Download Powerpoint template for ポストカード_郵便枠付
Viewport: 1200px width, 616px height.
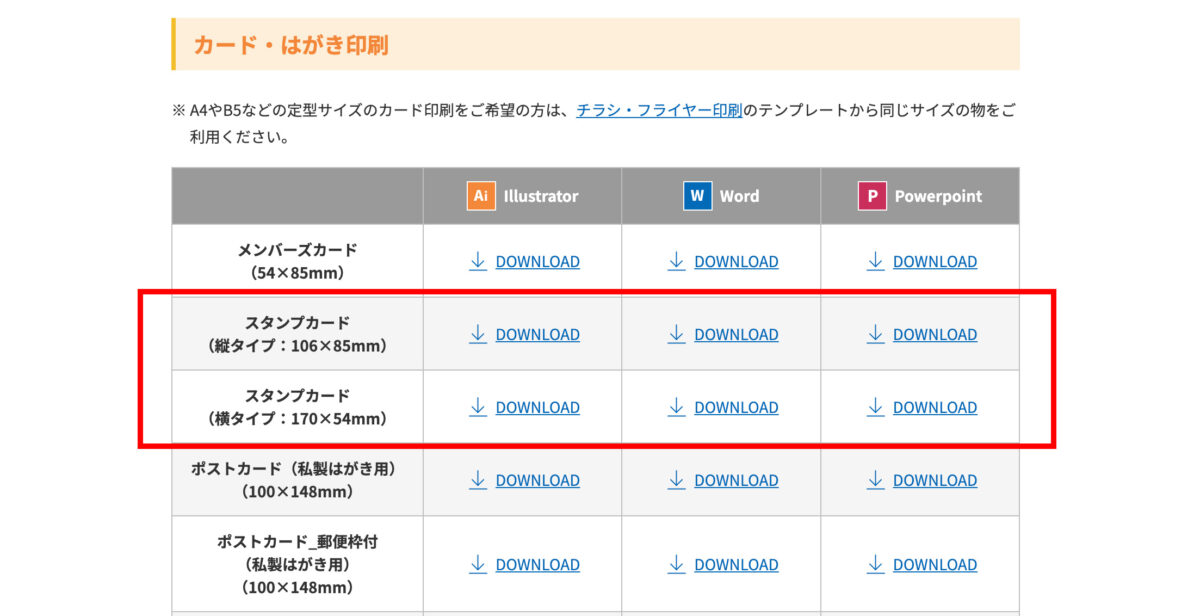934,565
